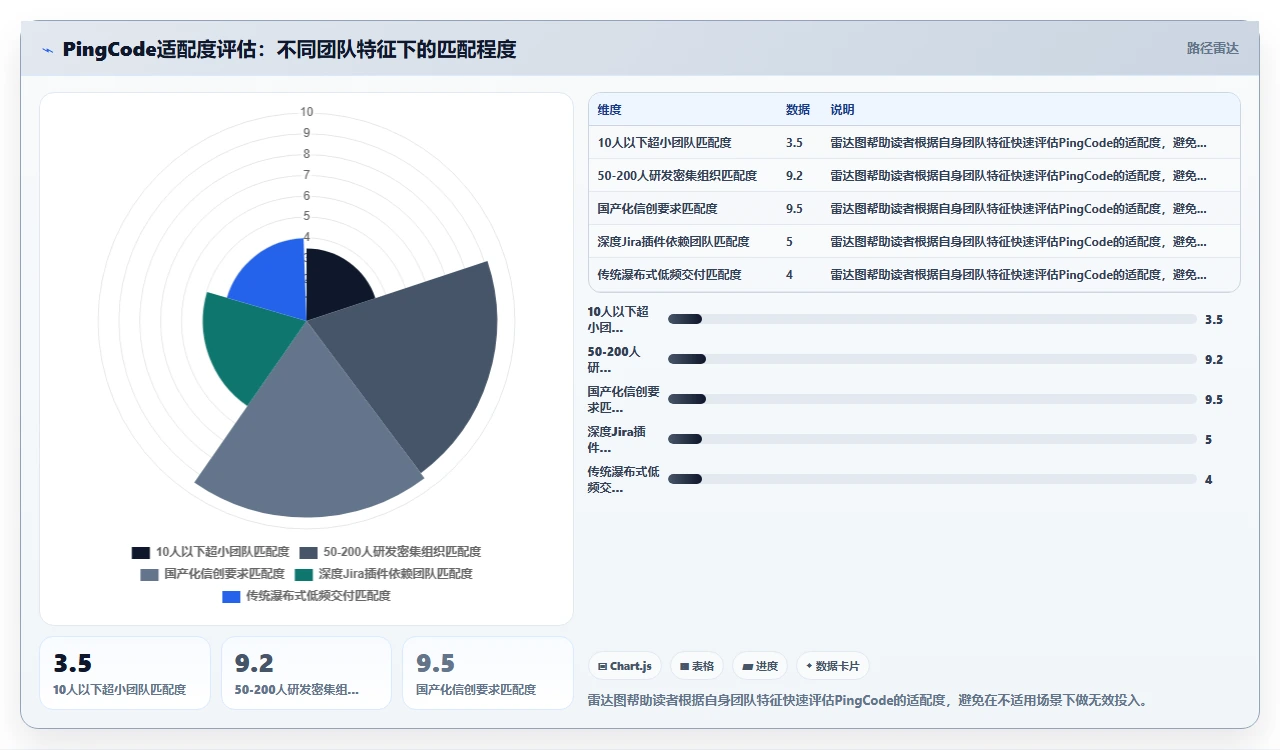Click the 表格 tag button
This screenshot has height=750, width=1280.
(x=697, y=666)
